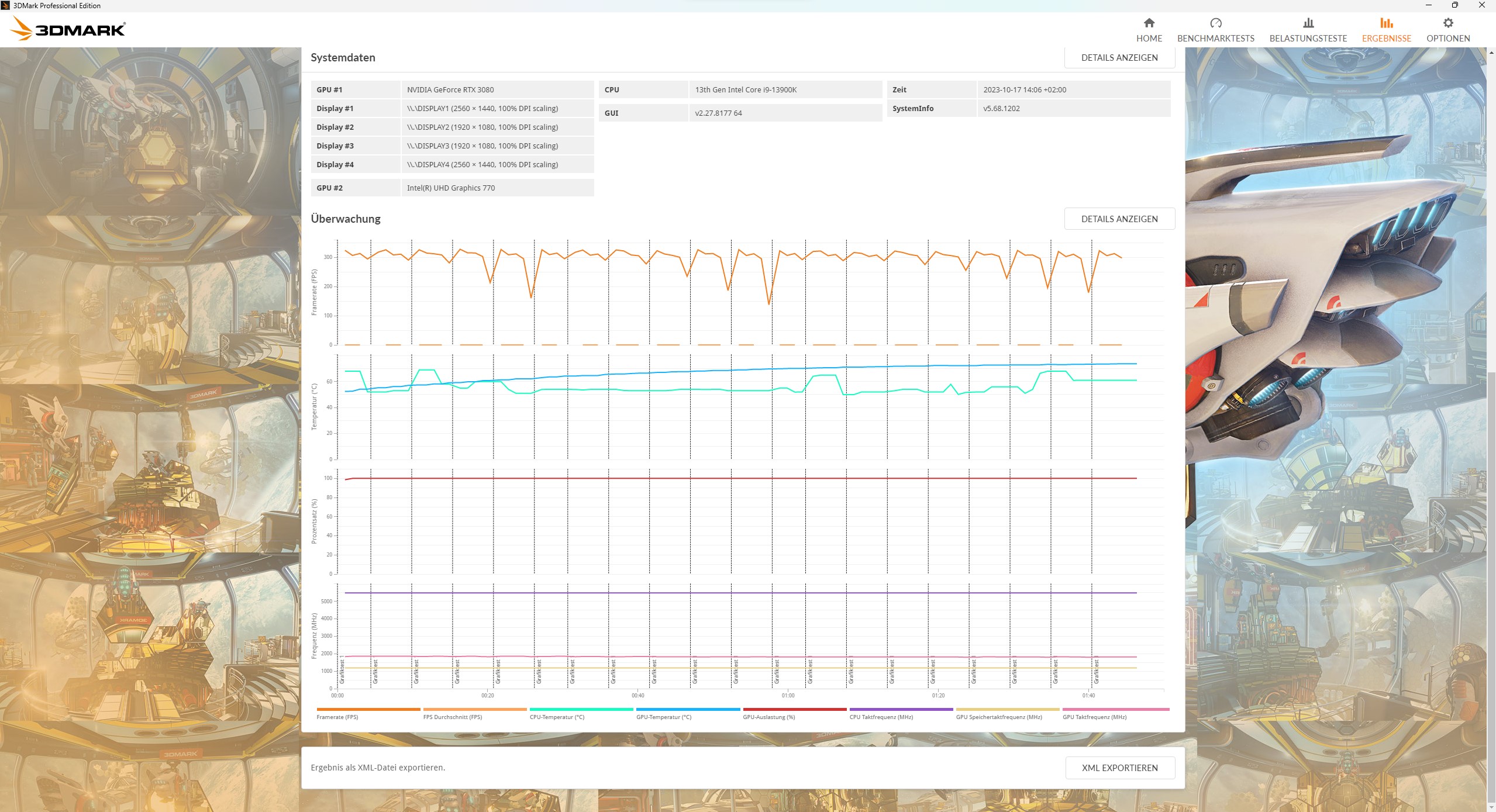Click the 3DMark logo

pos(68,29)
